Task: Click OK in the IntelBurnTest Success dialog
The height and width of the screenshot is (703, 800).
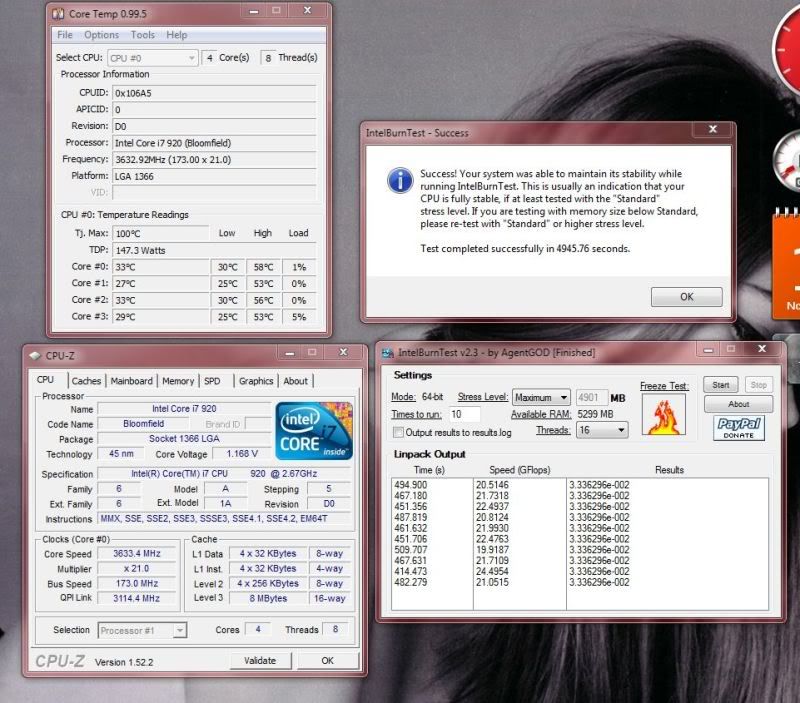Action: [686, 296]
